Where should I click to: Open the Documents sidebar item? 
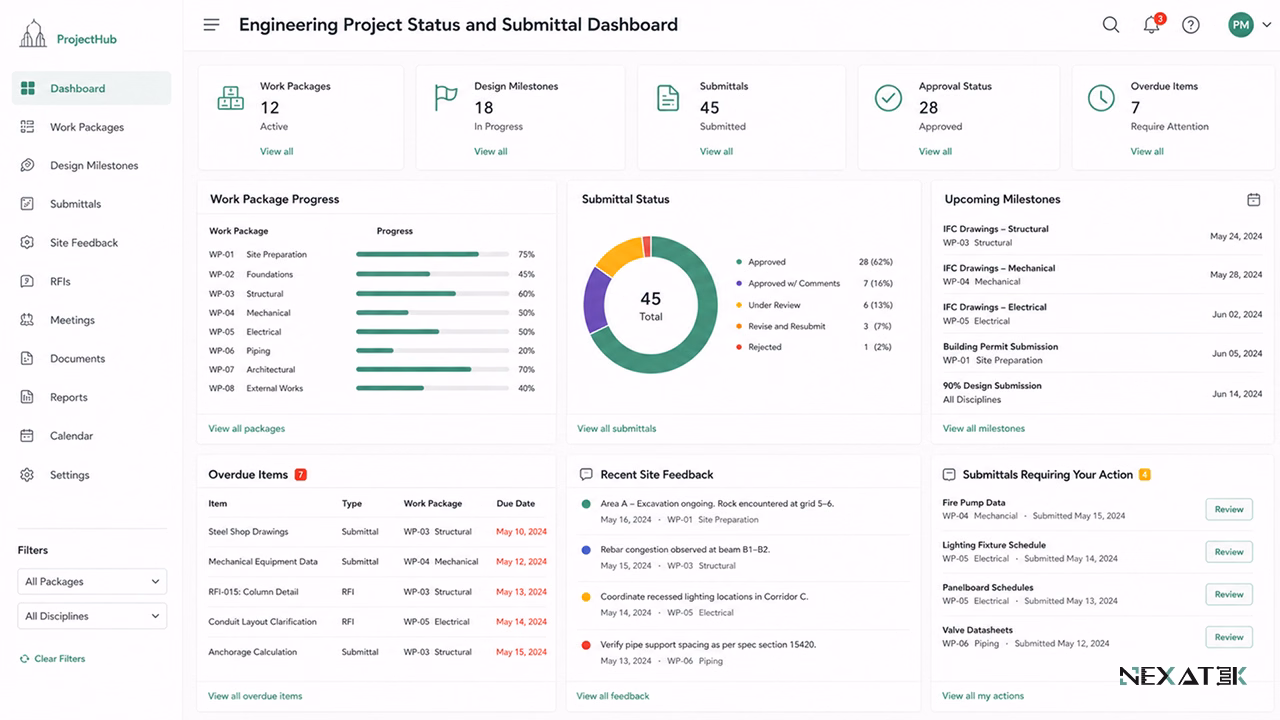(77, 358)
